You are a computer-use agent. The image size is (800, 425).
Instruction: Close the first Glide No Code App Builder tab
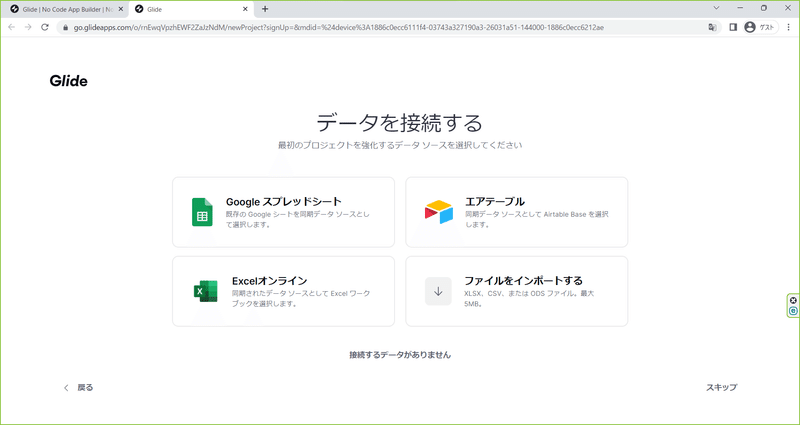pos(121,9)
